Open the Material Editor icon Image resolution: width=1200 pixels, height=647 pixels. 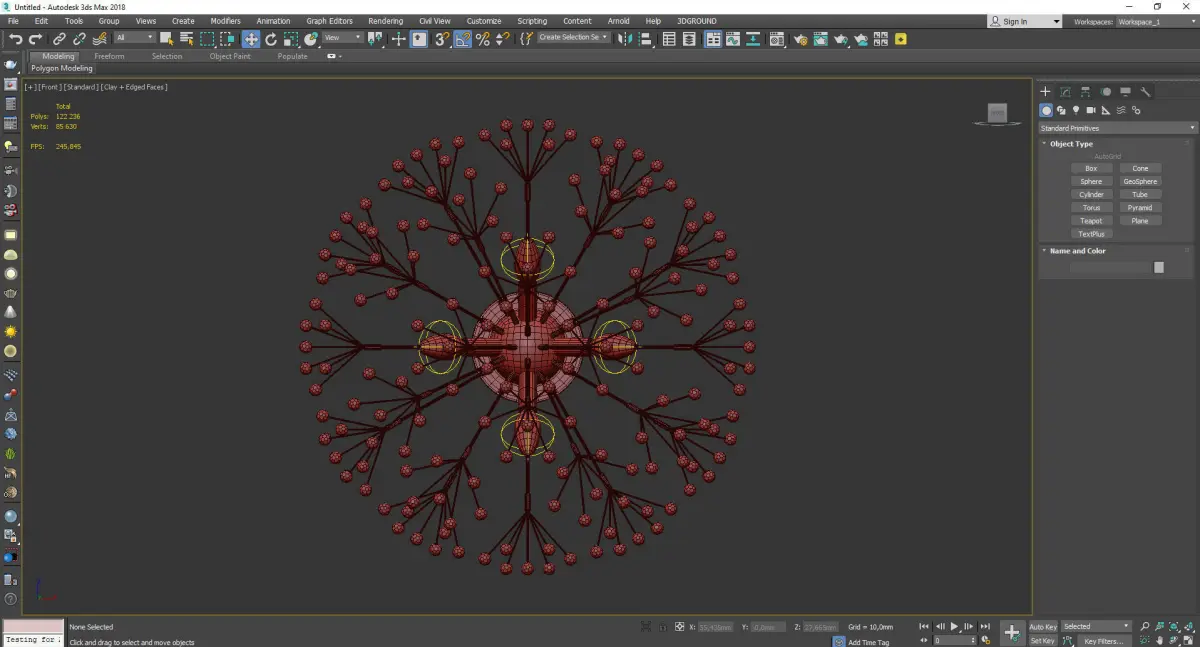(x=775, y=39)
